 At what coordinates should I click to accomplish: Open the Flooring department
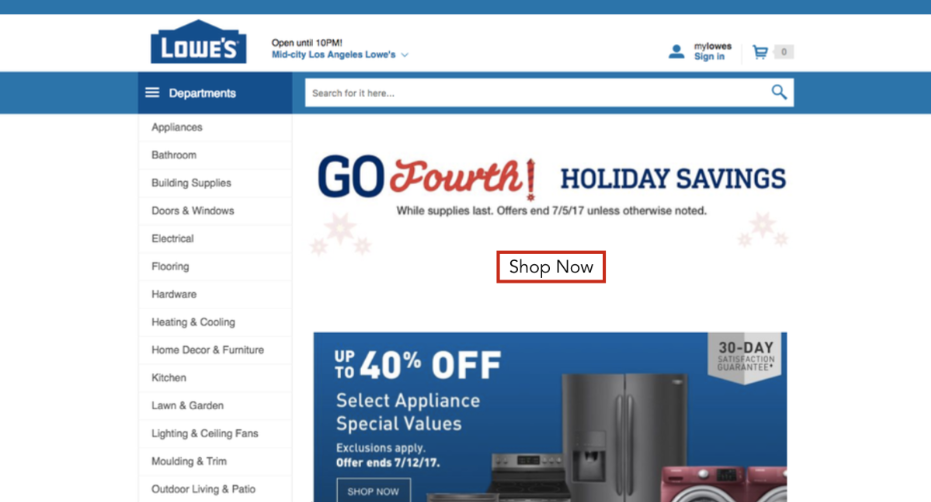click(170, 267)
